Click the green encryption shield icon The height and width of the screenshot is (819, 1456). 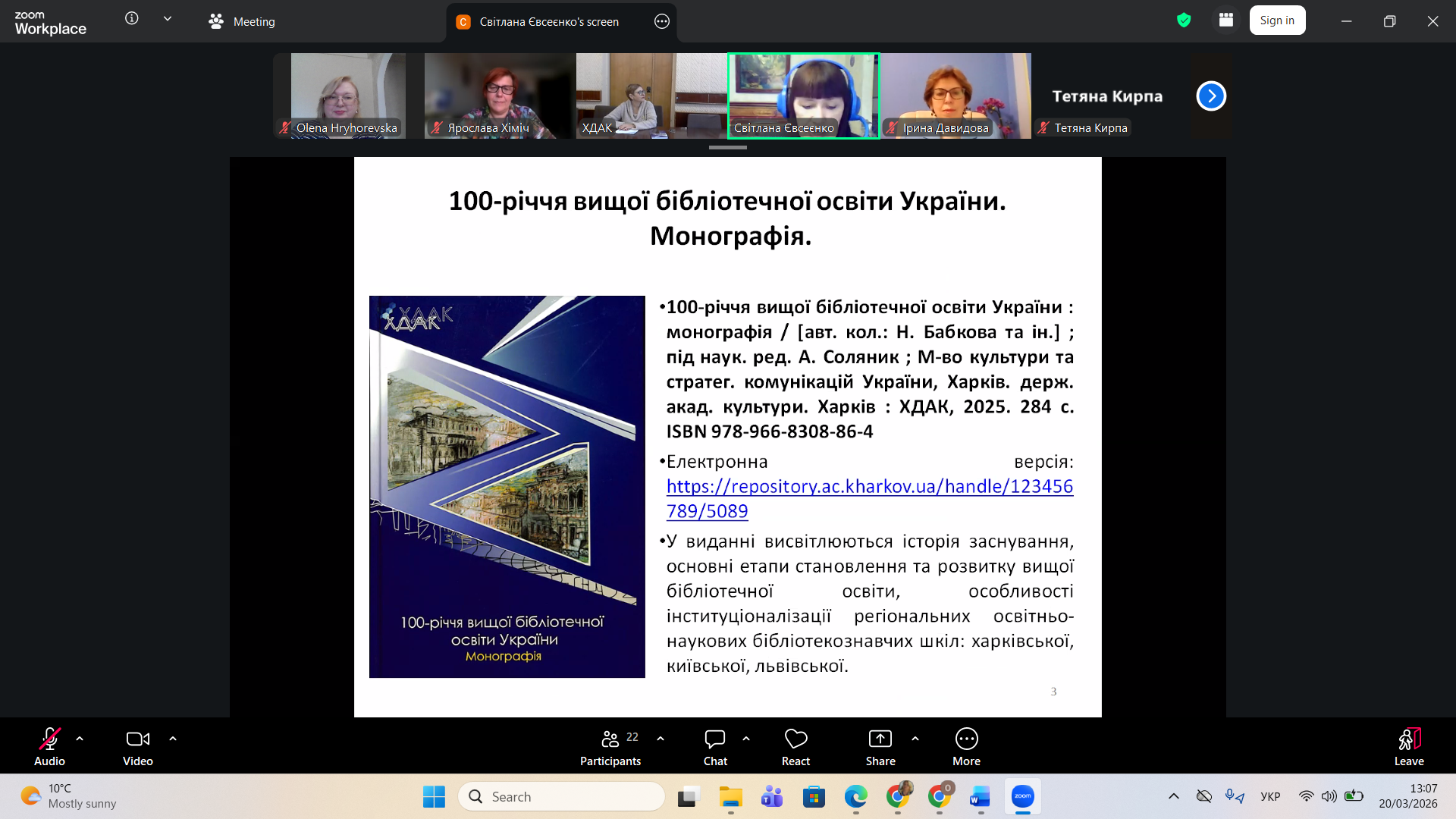(x=1183, y=20)
